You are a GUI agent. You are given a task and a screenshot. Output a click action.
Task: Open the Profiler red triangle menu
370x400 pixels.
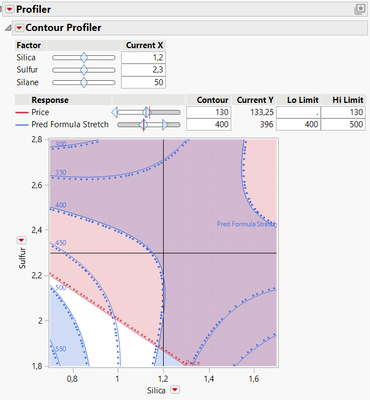pyautogui.click(x=10, y=9)
